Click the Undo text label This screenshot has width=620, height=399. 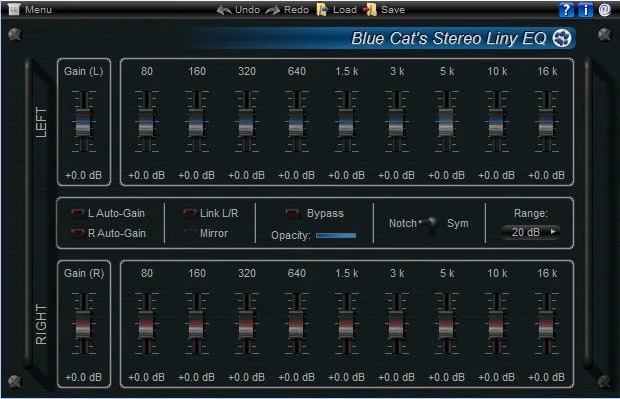[x=247, y=10]
